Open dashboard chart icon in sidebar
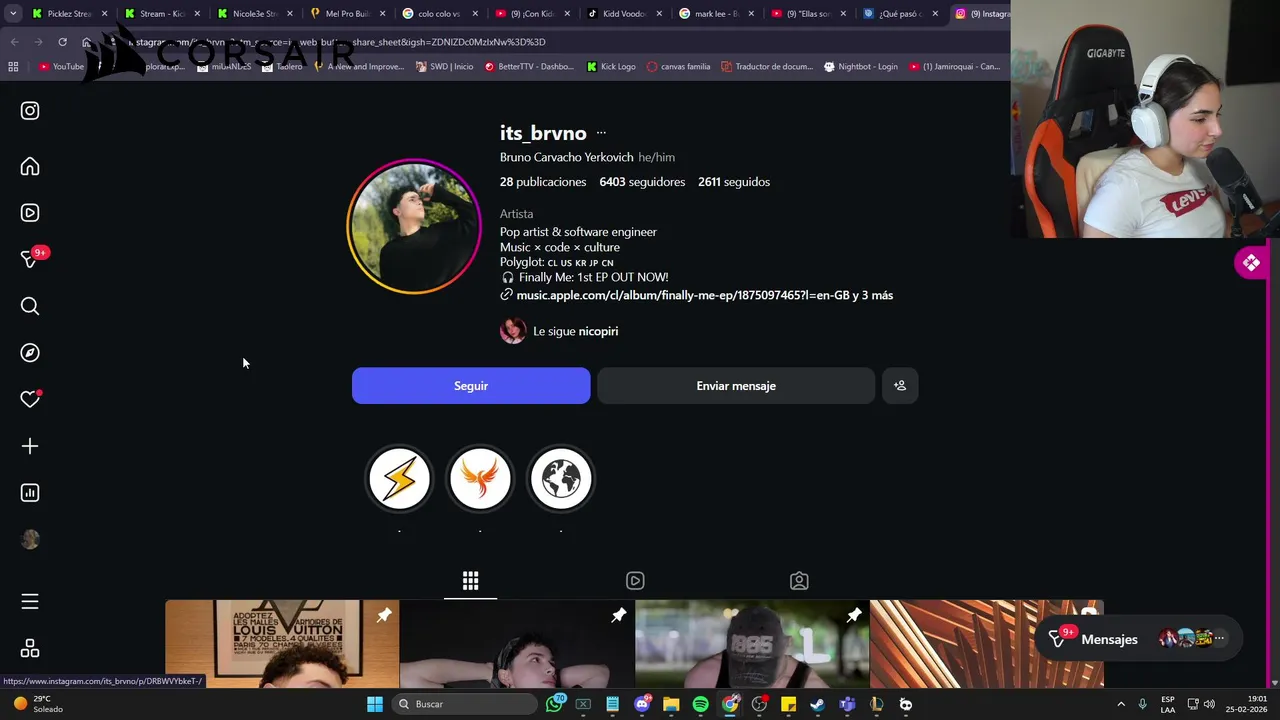 coord(30,493)
